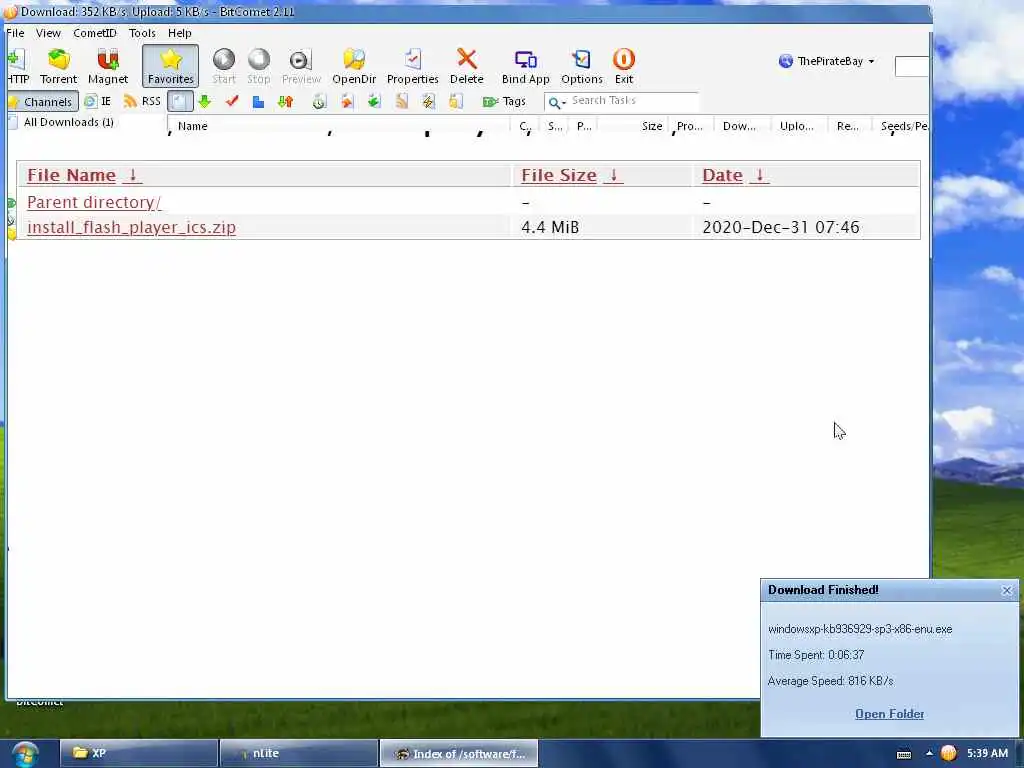Switch to Index of /software taskbar button
This screenshot has height=768, width=1024.
click(x=459, y=754)
